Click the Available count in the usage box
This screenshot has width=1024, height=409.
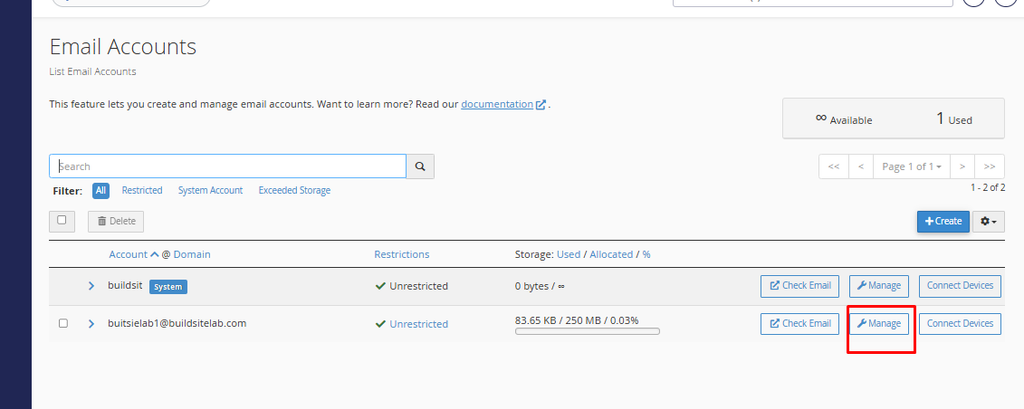[844, 119]
